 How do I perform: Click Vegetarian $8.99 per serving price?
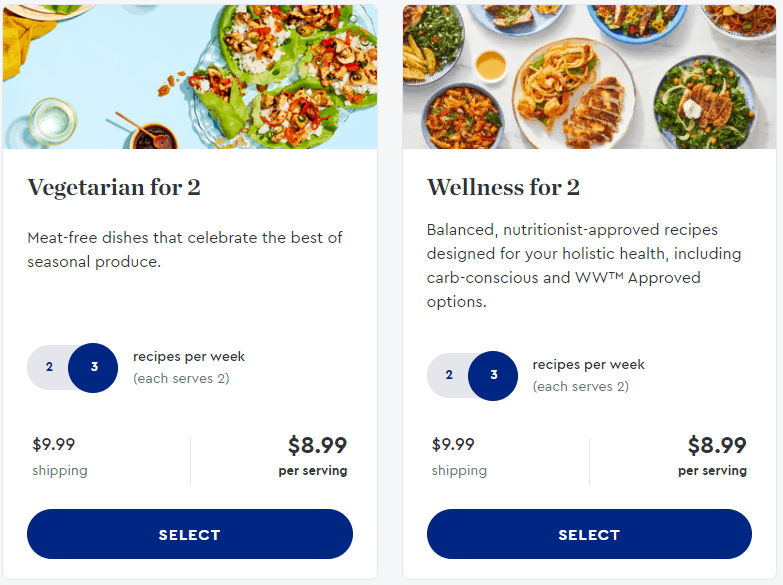pyautogui.click(x=317, y=445)
